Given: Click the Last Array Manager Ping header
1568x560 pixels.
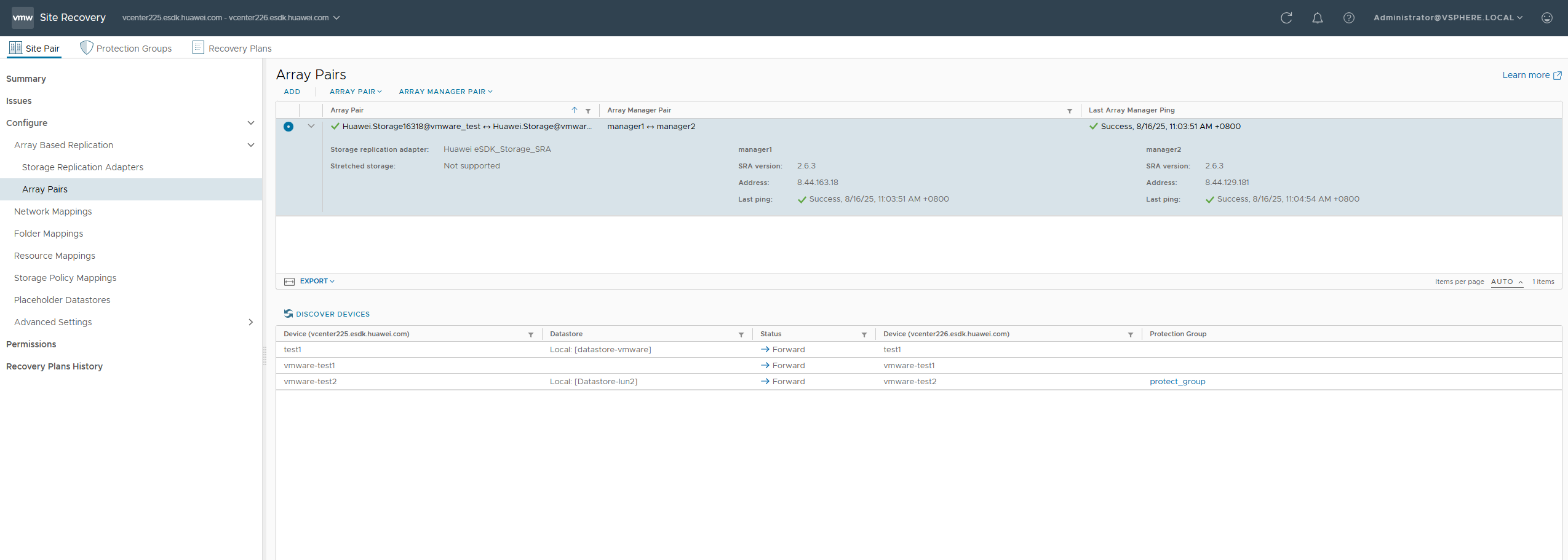Looking at the screenshot, I should click(1131, 110).
